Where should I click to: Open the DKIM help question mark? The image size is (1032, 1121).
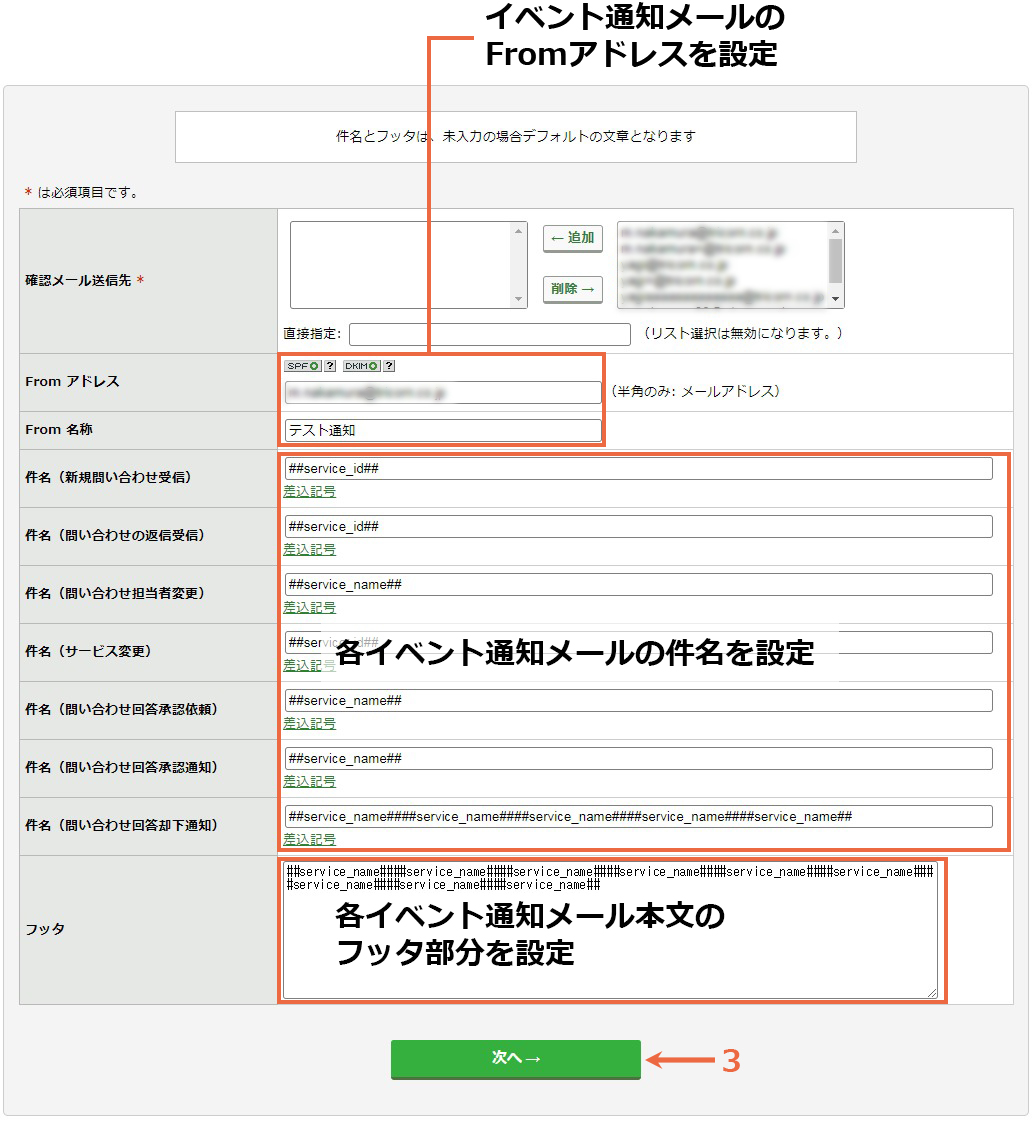390,366
